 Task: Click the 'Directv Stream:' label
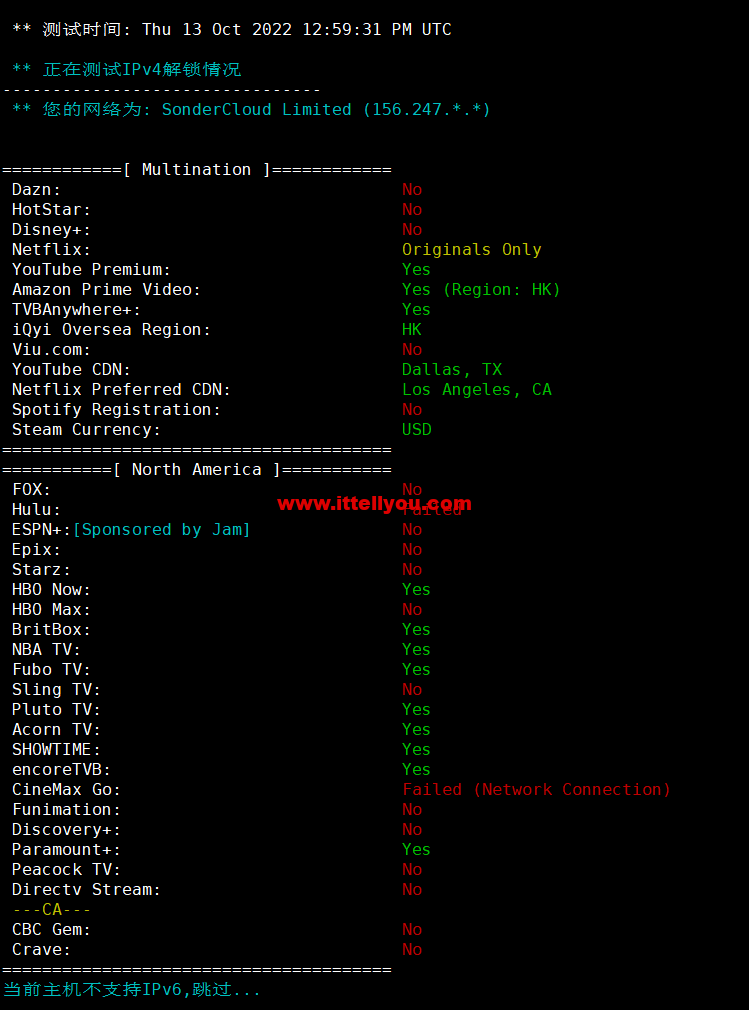[x=86, y=889]
